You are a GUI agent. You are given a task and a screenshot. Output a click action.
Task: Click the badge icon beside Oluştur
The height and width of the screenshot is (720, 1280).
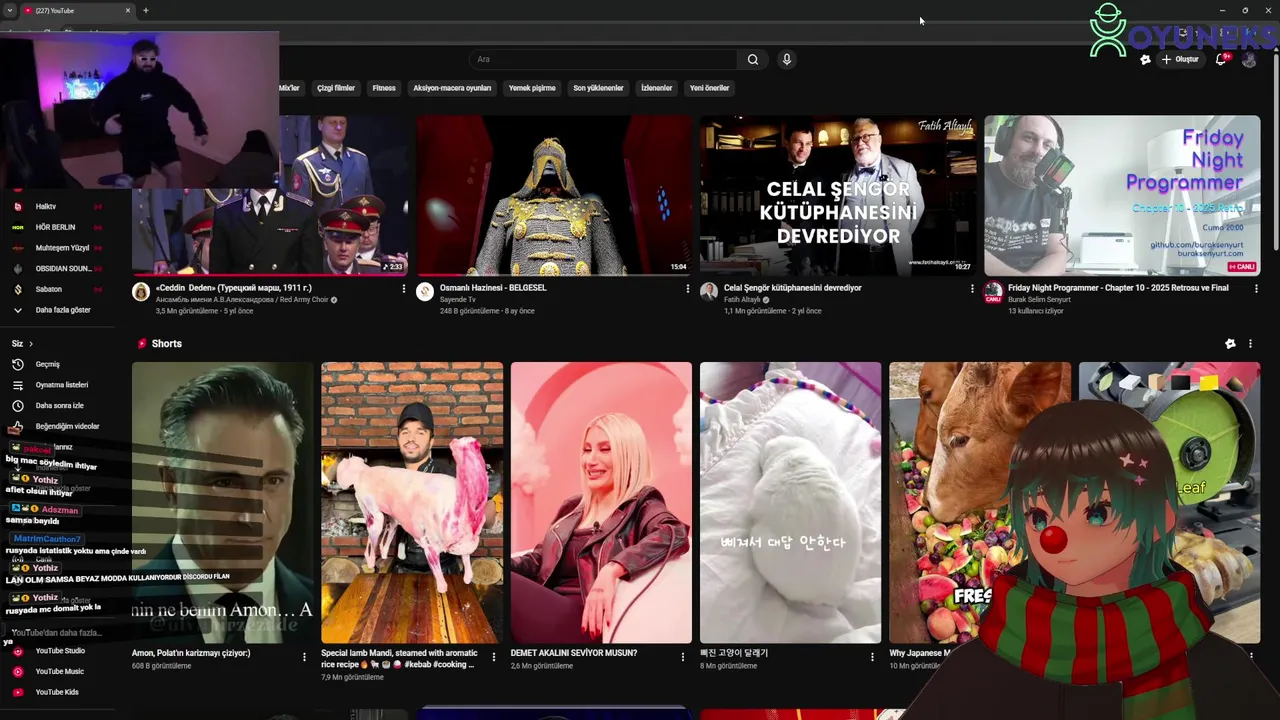1145,60
